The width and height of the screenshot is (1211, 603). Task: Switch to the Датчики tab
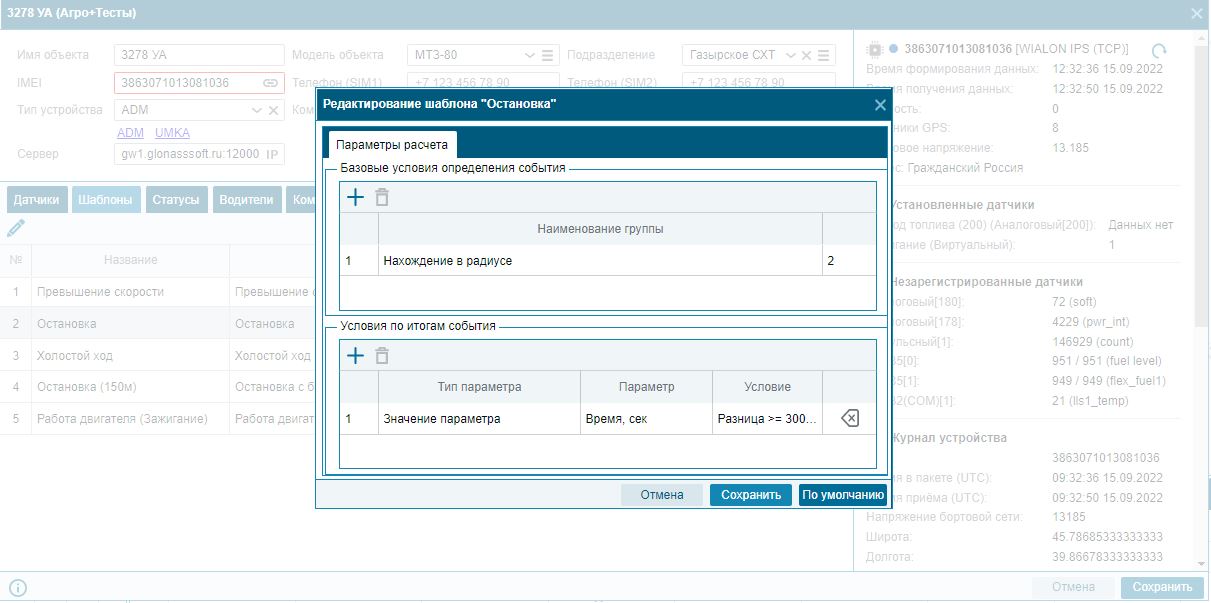click(x=37, y=199)
